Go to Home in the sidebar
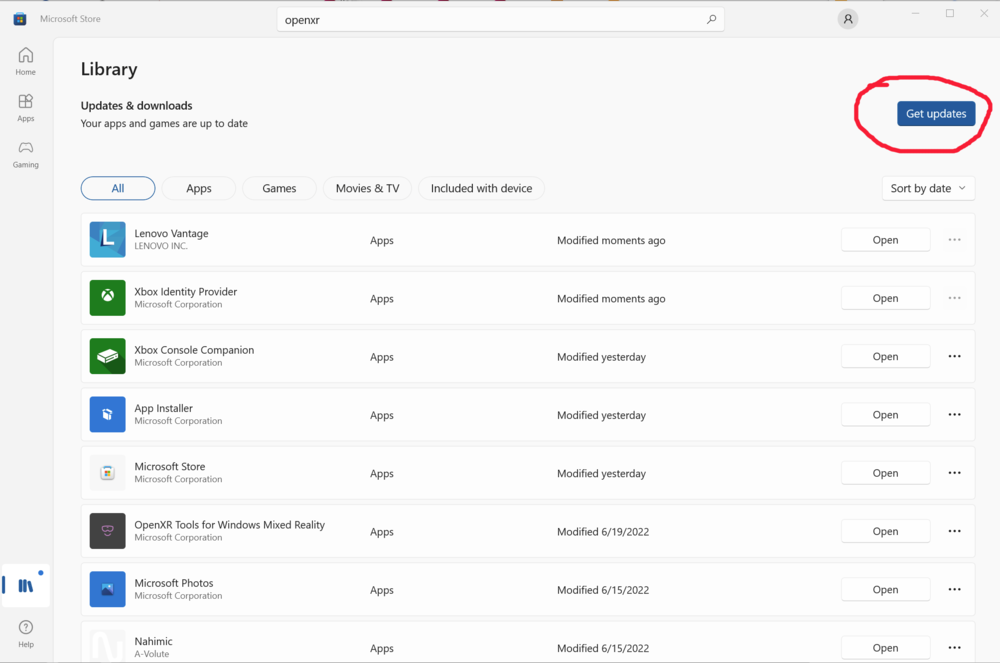Screen dimensions: 1000x663 (x=26, y=60)
